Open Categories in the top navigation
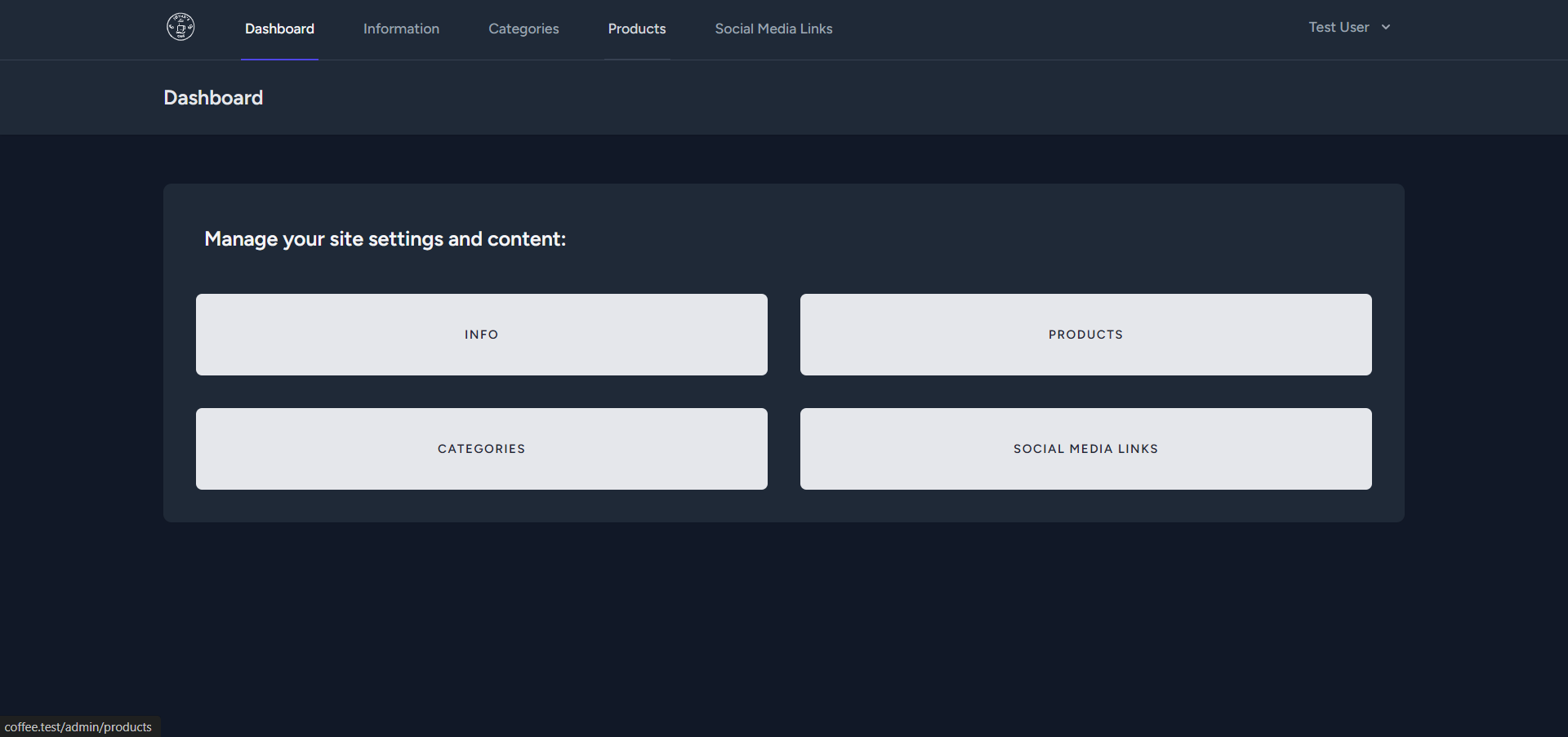 523,29
